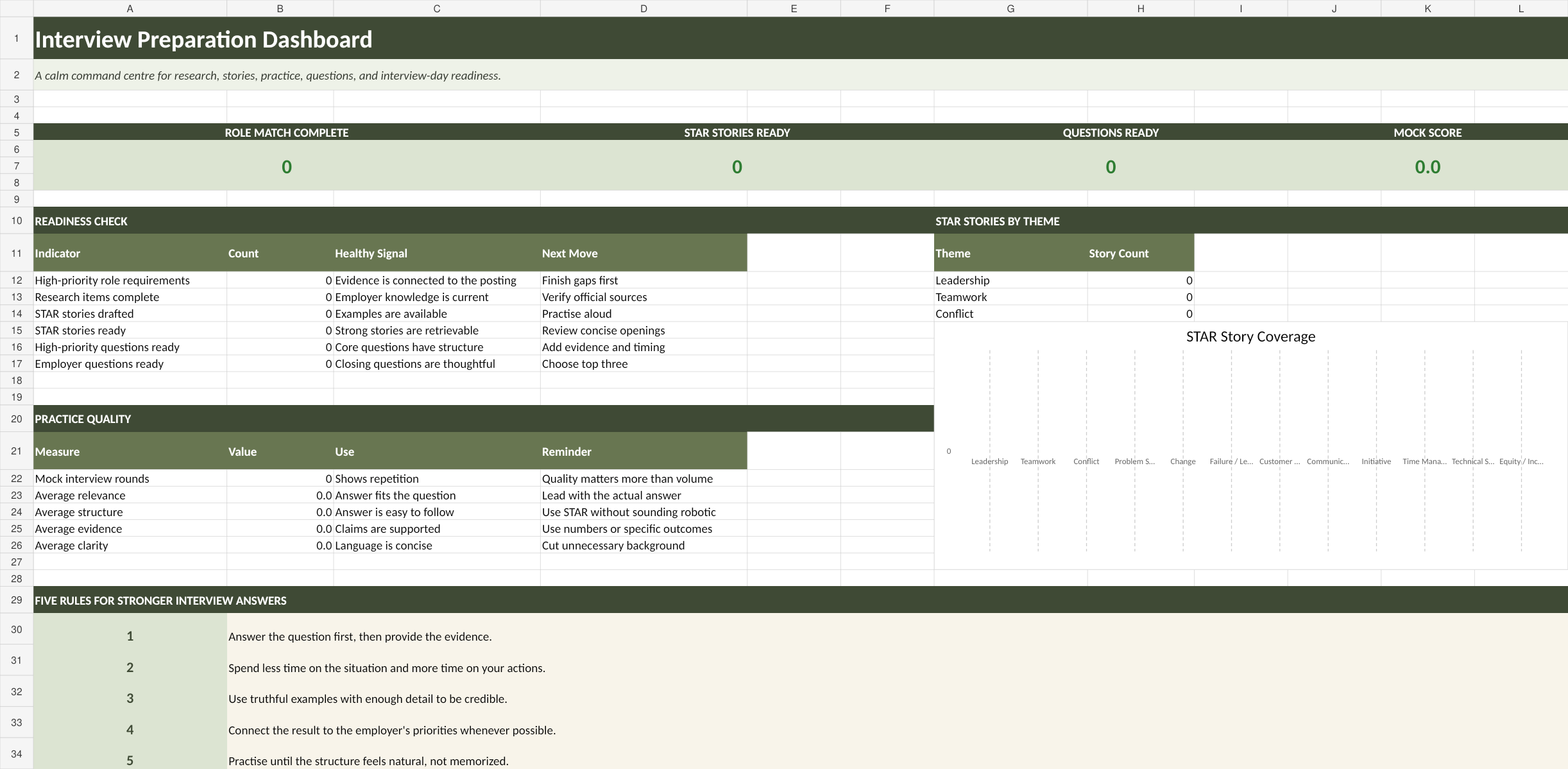Click the 'Initiative' chart axis label
This screenshot has height=769, width=1568.
pyautogui.click(x=1376, y=462)
